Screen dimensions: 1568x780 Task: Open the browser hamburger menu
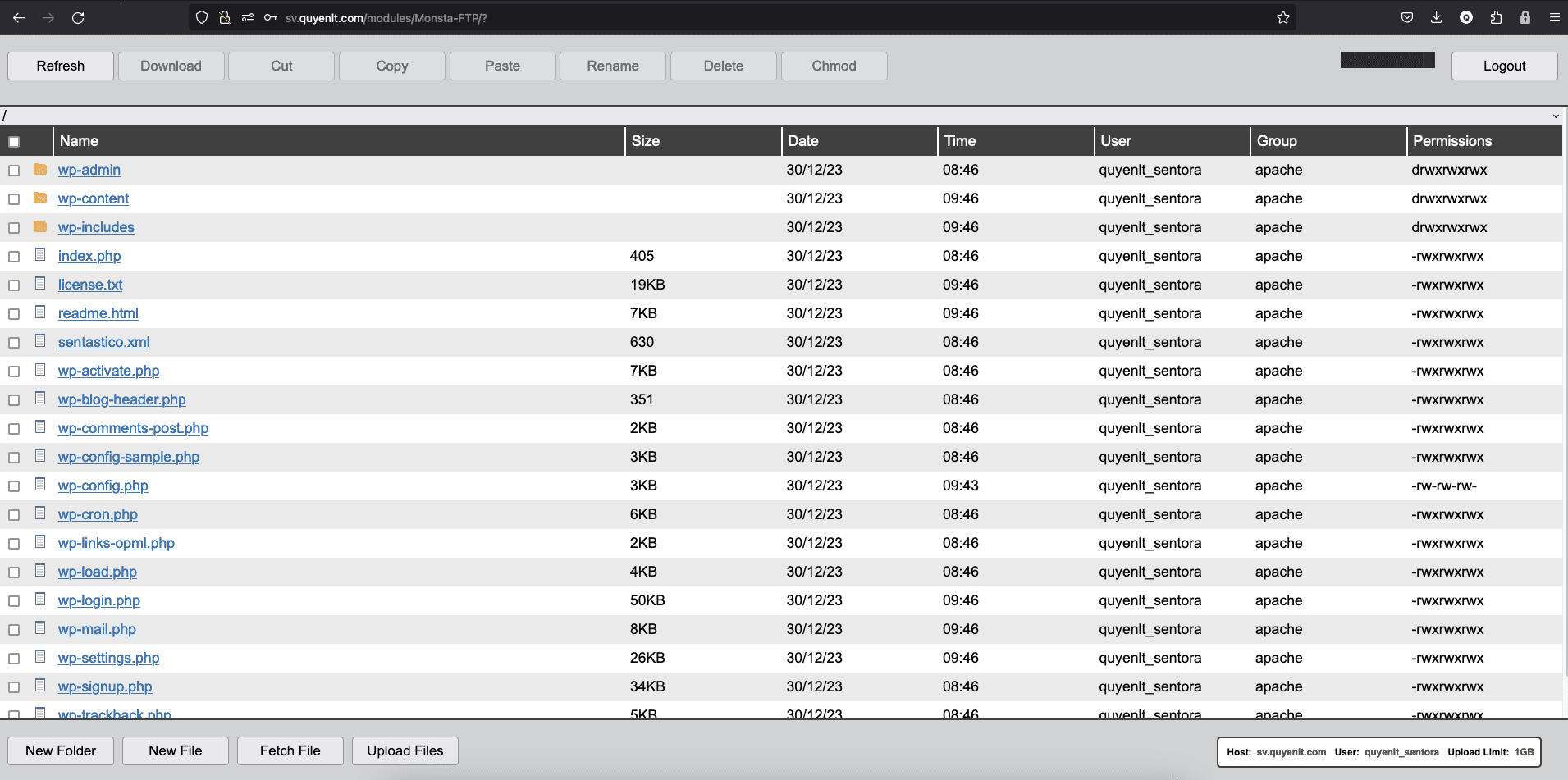click(1554, 17)
